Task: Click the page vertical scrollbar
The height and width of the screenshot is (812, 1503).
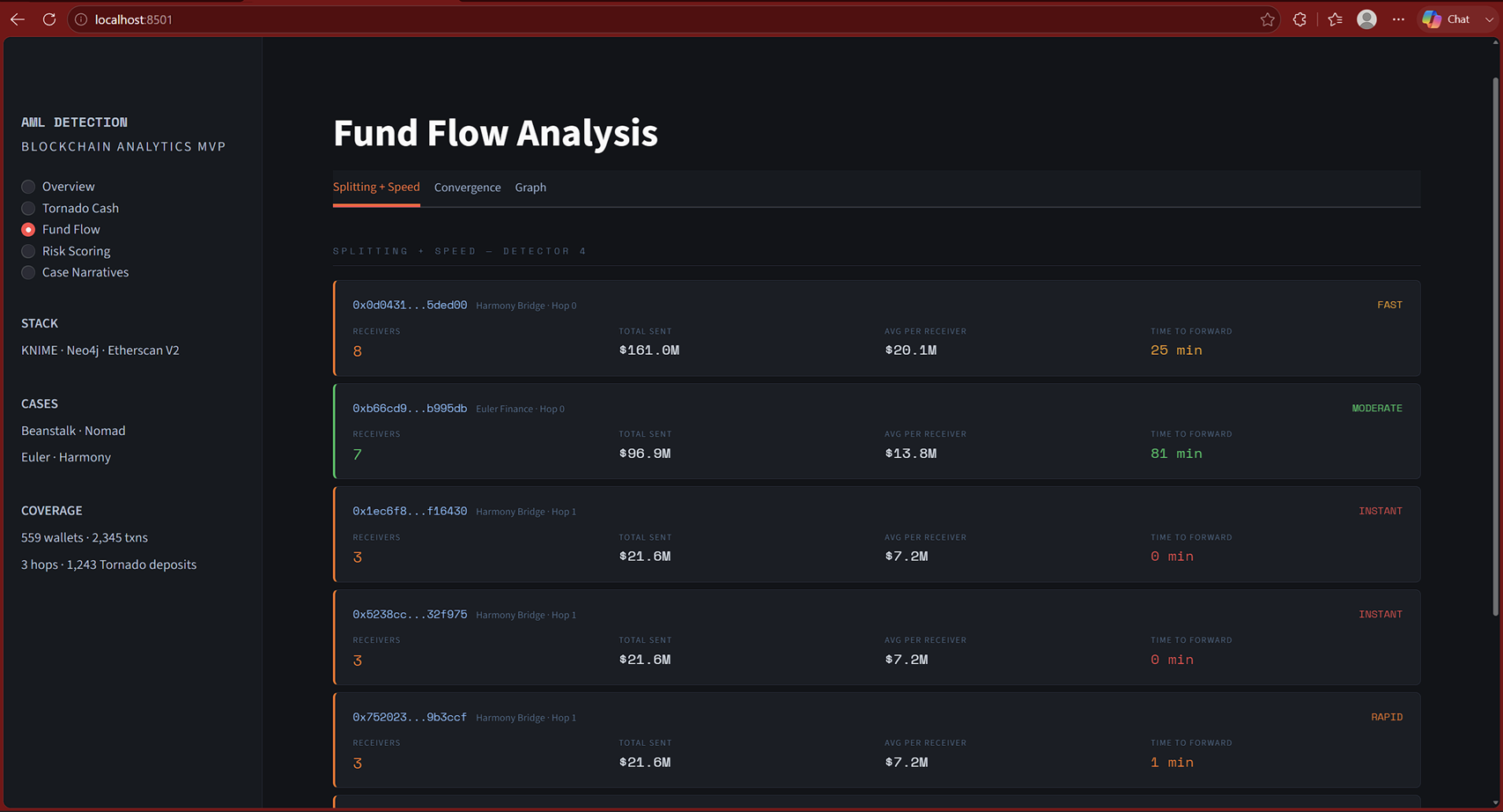Action: tap(1494, 347)
